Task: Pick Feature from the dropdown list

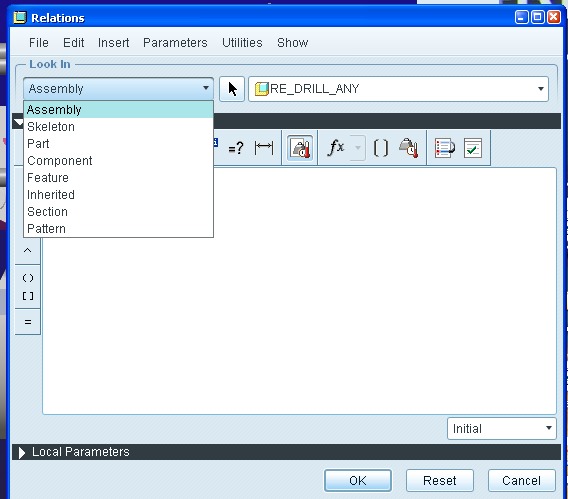Action: (x=118, y=178)
